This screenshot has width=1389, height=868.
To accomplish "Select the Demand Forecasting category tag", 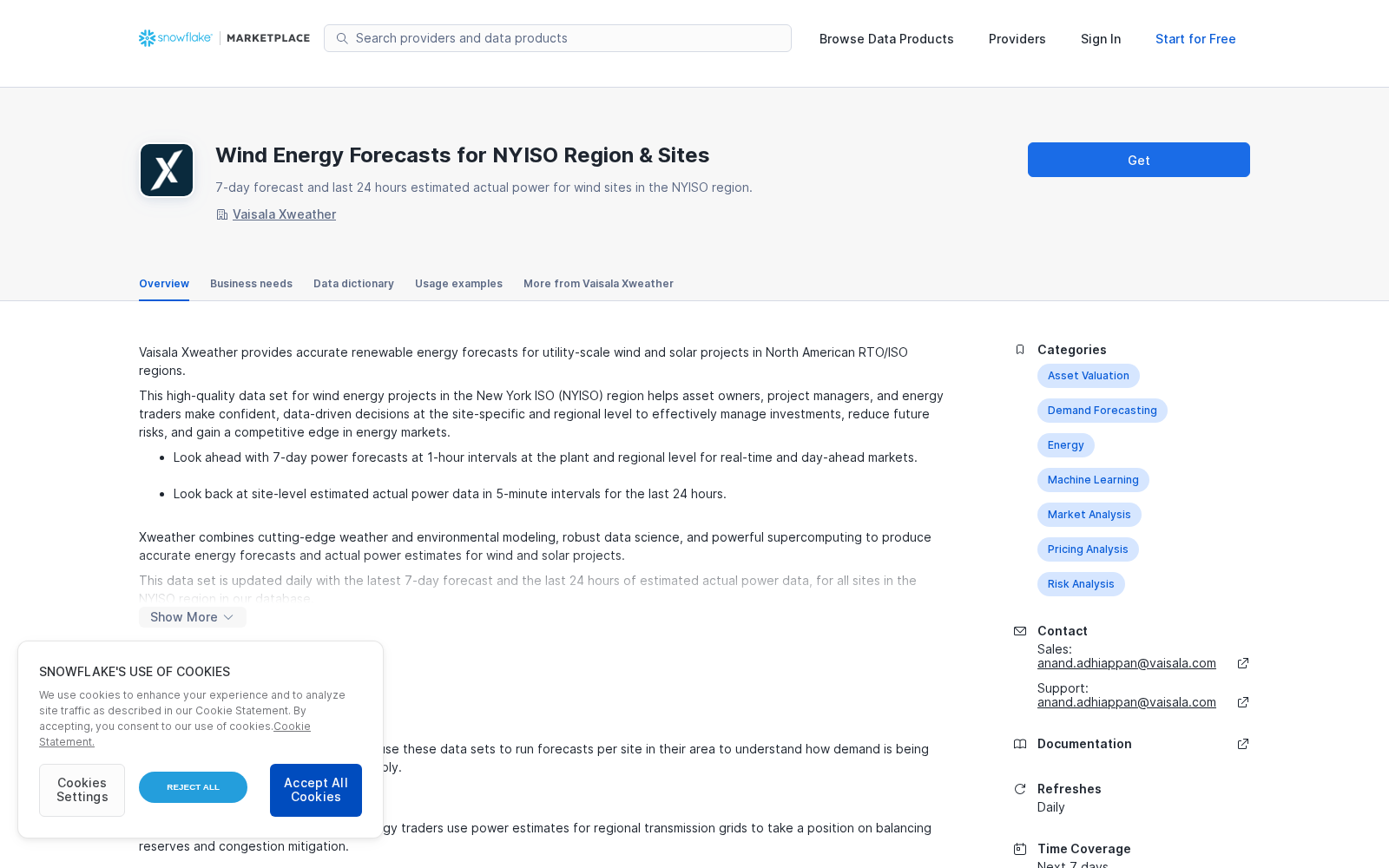I will coord(1102,411).
